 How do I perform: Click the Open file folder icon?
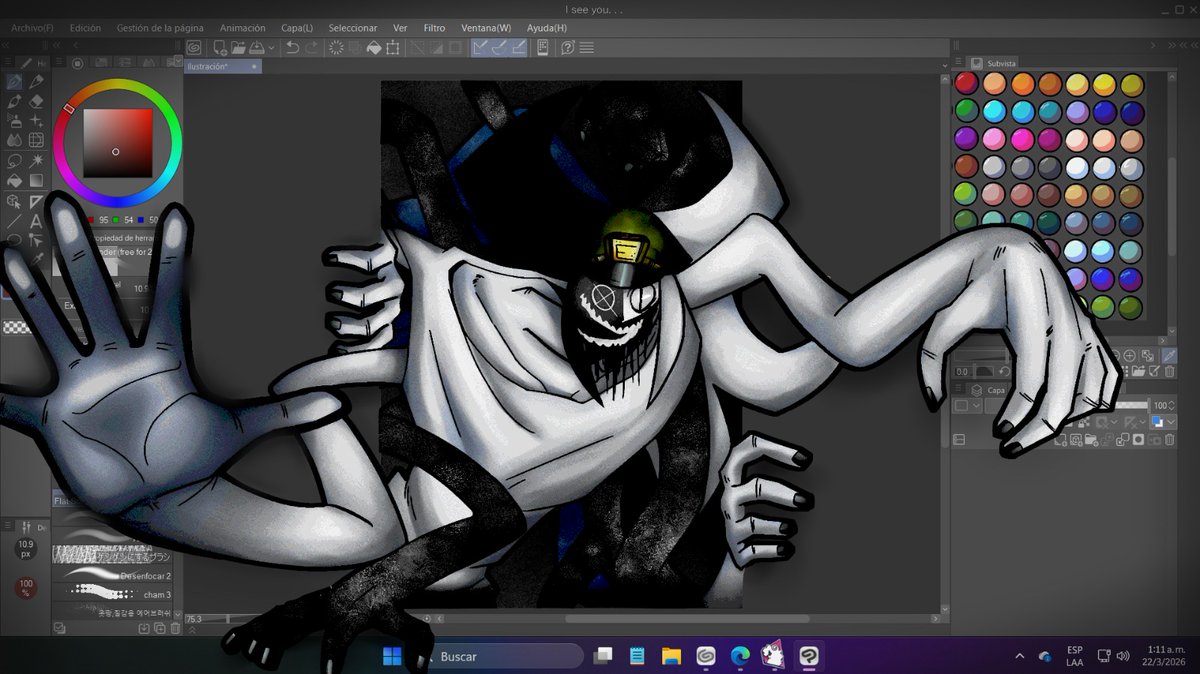[238, 47]
